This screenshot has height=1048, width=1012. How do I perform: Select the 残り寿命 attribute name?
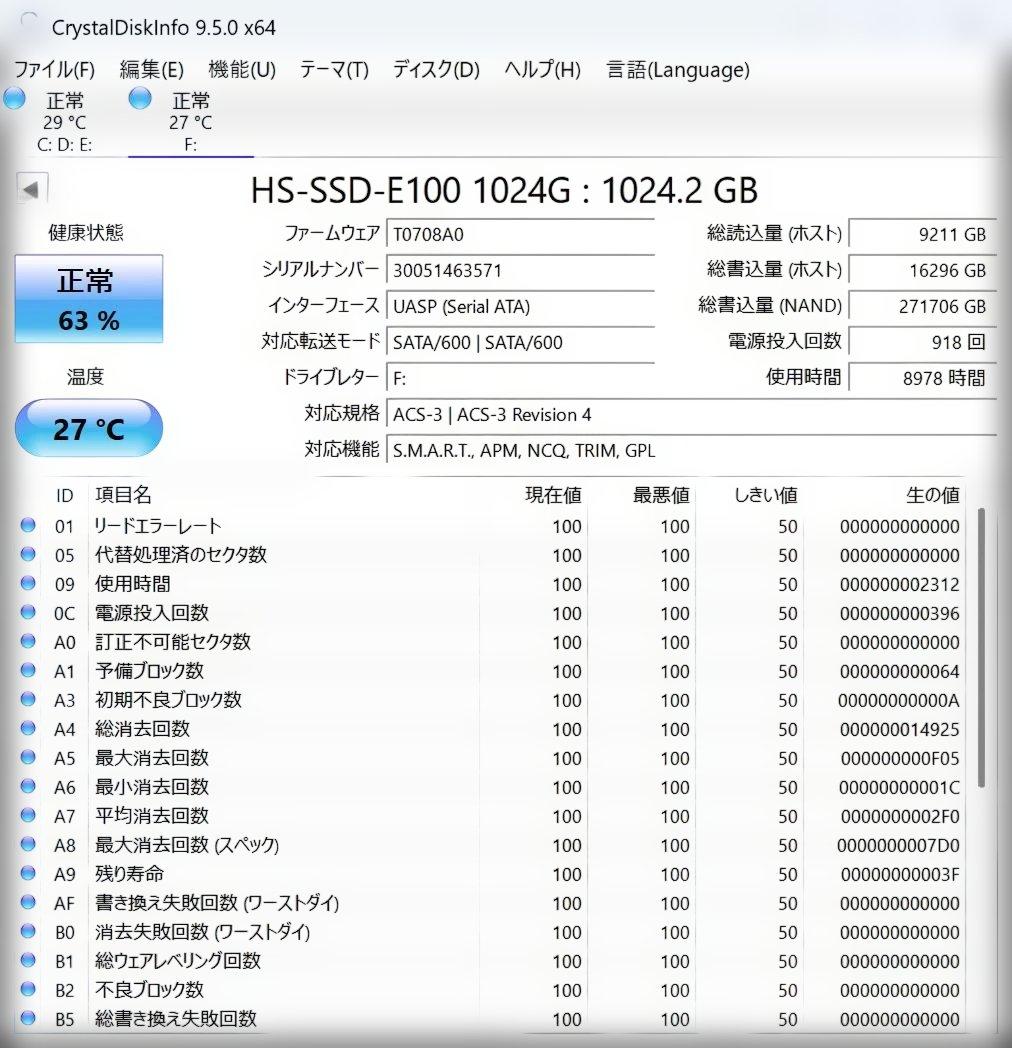click(x=129, y=874)
